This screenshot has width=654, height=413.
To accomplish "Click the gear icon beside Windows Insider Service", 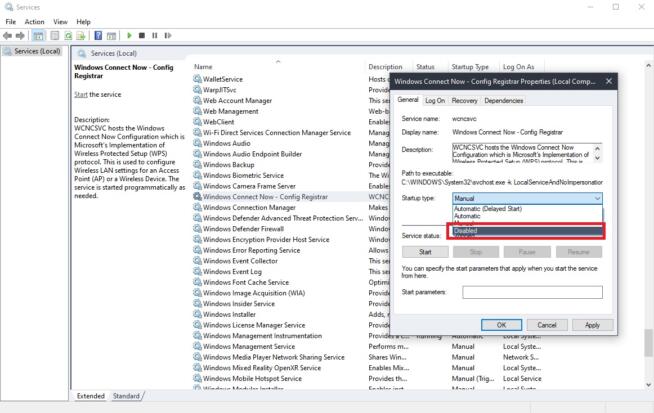I will click(197, 303).
